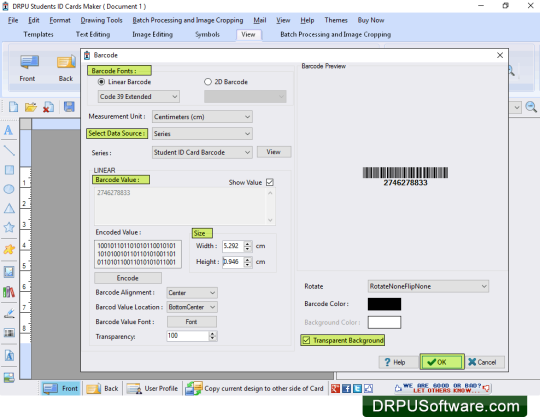
Task: Open the File menu
Action: pos(13,20)
